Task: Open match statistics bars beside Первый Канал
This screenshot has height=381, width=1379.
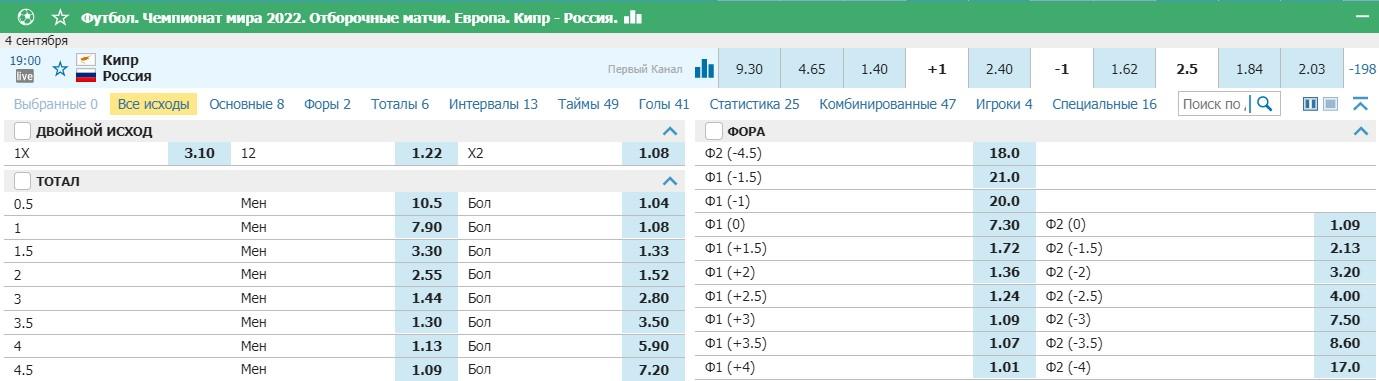Action: click(x=705, y=68)
